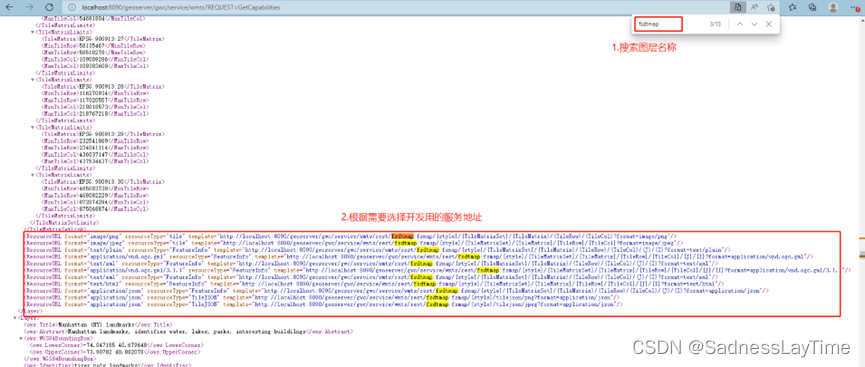
Task: Click the ResourceURL line with format image/jpeg
Action: [353, 242]
